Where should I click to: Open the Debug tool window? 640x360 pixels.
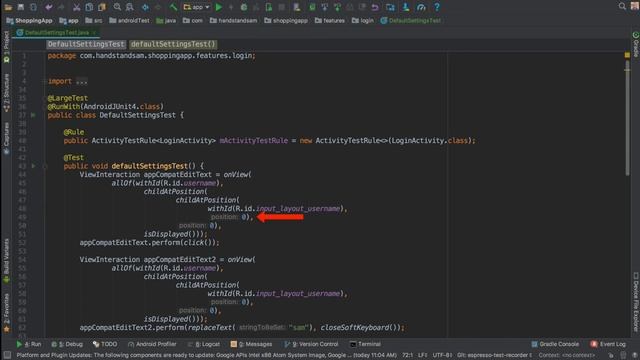pyautogui.click(x=67, y=344)
